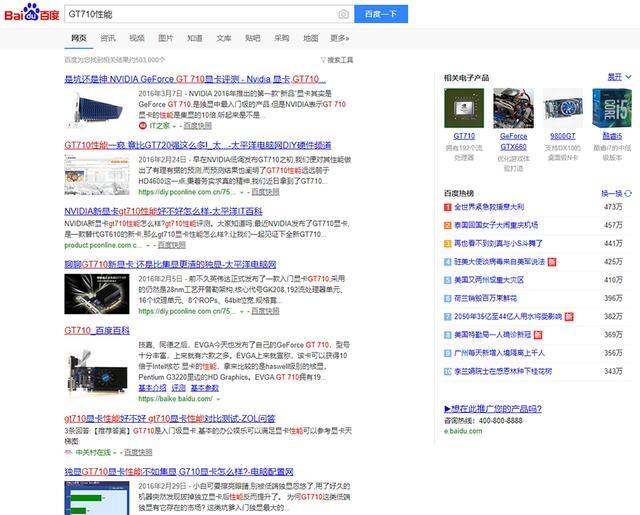Click the benchmark webpage thumbnail of second result
Viewport: 640px width, 515px height.
coord(97,175)
